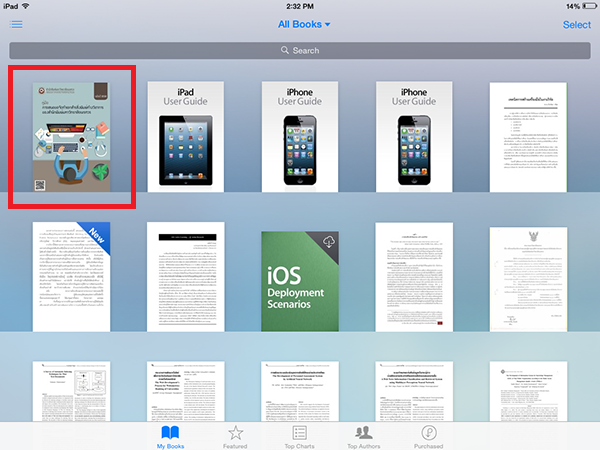600x450 pixels.
Task: Open the My Books tab
Action: click(x=170, y=437)
